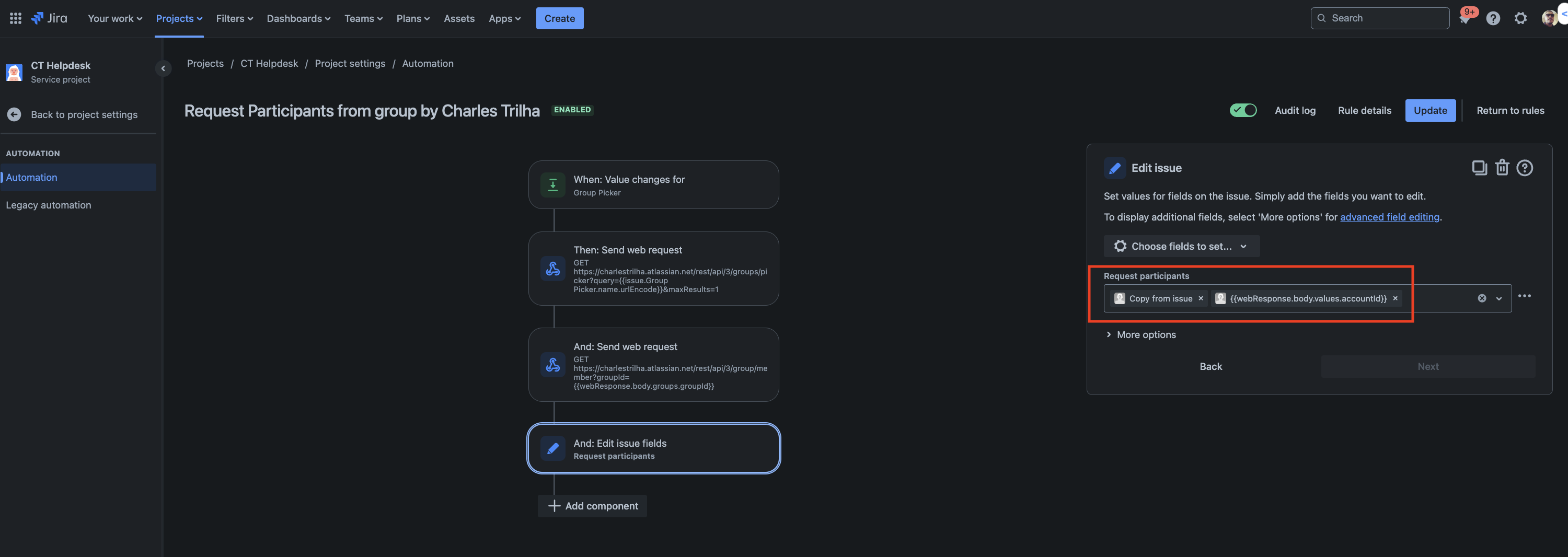Delete the Edit issue component with trash icon
Screen dimensions: 1568x557
(x=1502, y=167)
